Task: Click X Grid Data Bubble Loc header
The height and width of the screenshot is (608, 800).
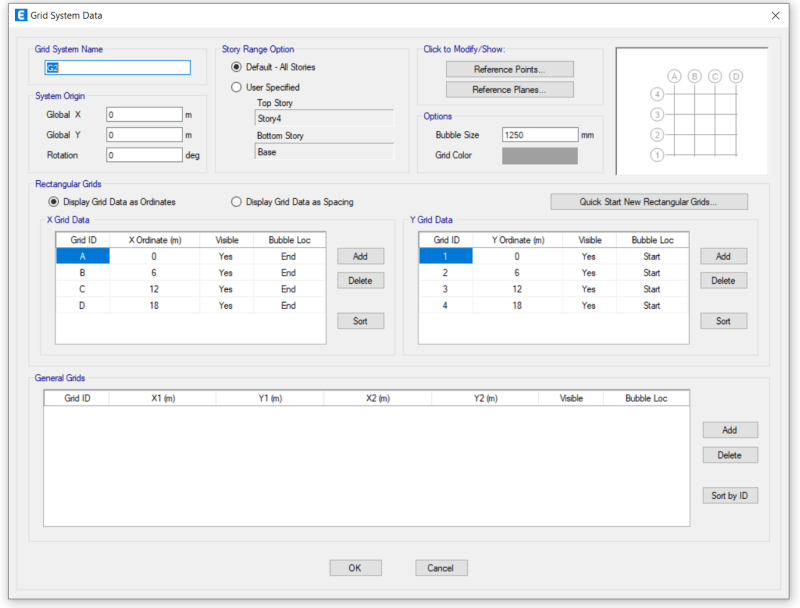Action: point(289,240)
